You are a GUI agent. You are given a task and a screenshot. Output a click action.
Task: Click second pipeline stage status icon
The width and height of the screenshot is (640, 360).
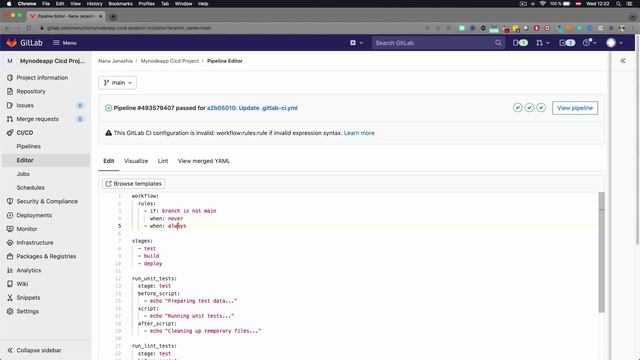(x=529, y=108)
